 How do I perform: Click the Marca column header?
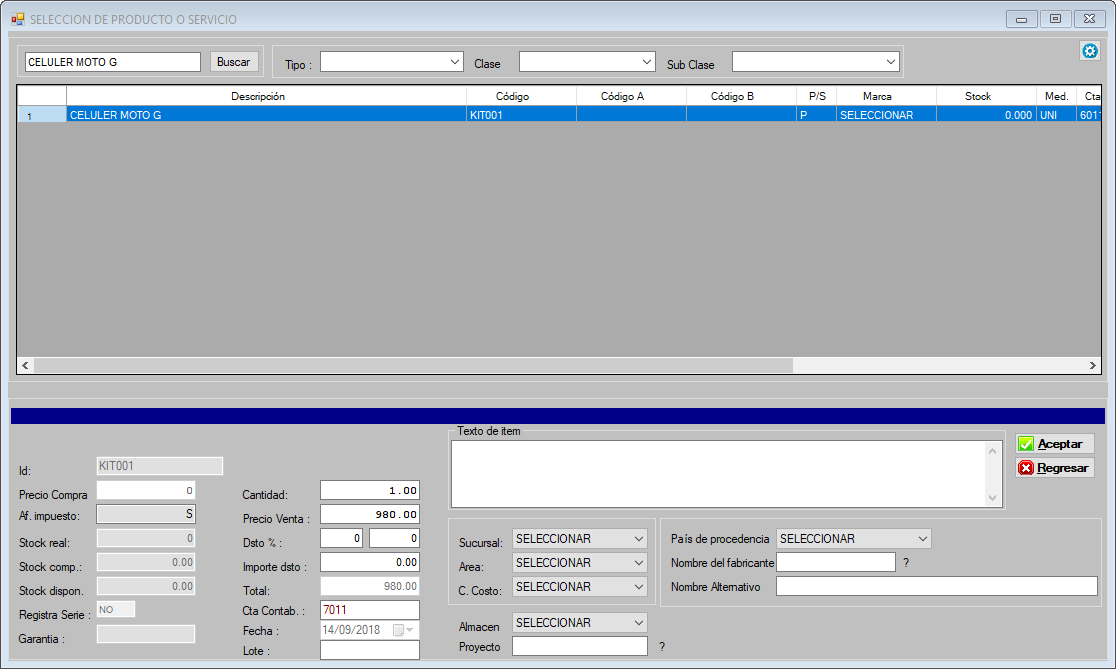(x=886, y=96)
